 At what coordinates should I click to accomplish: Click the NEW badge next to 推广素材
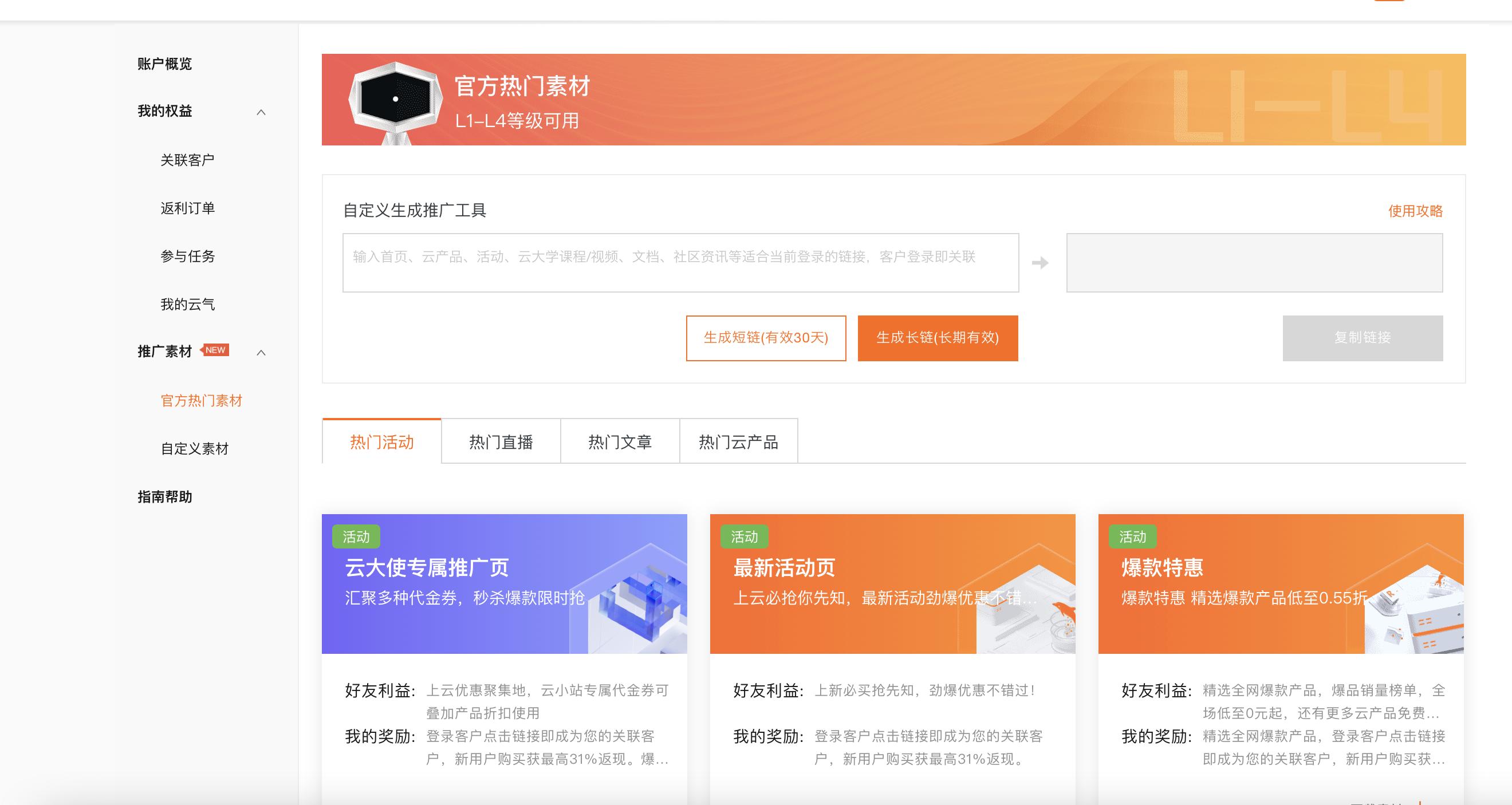pos(216,350)
